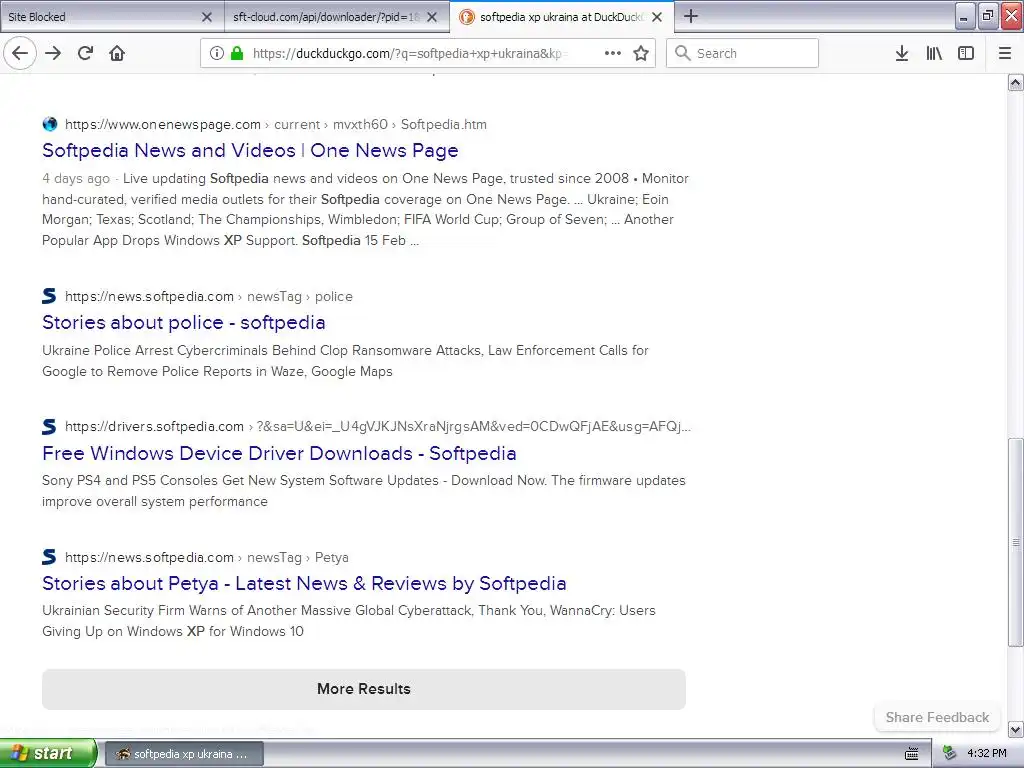Select the softpedia xp ukraina DuckDuckGo tab
The height and width of the screenshot is (768, 1024).
pyautogui.click(x=562, y=17)
